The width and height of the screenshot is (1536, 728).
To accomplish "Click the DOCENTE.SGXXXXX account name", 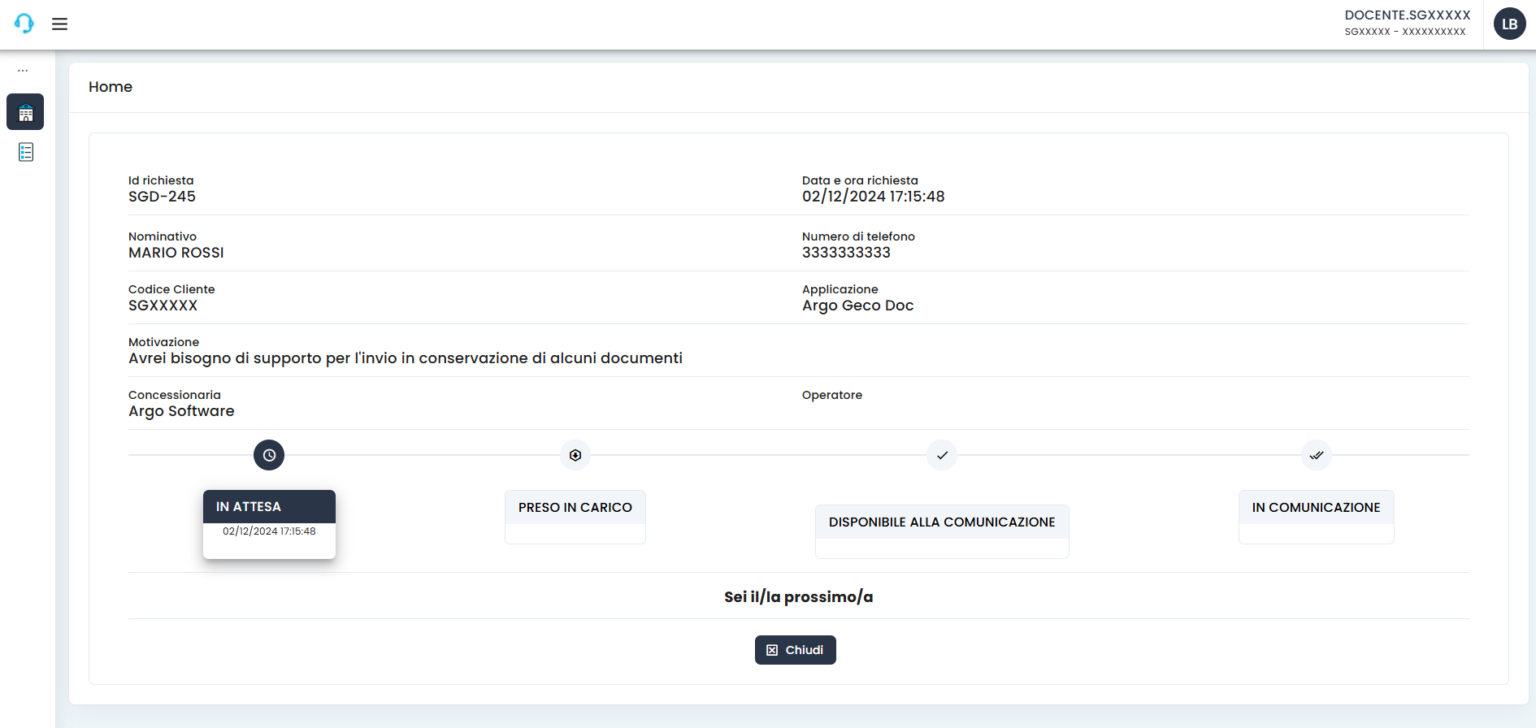I will click(1406, 15).
